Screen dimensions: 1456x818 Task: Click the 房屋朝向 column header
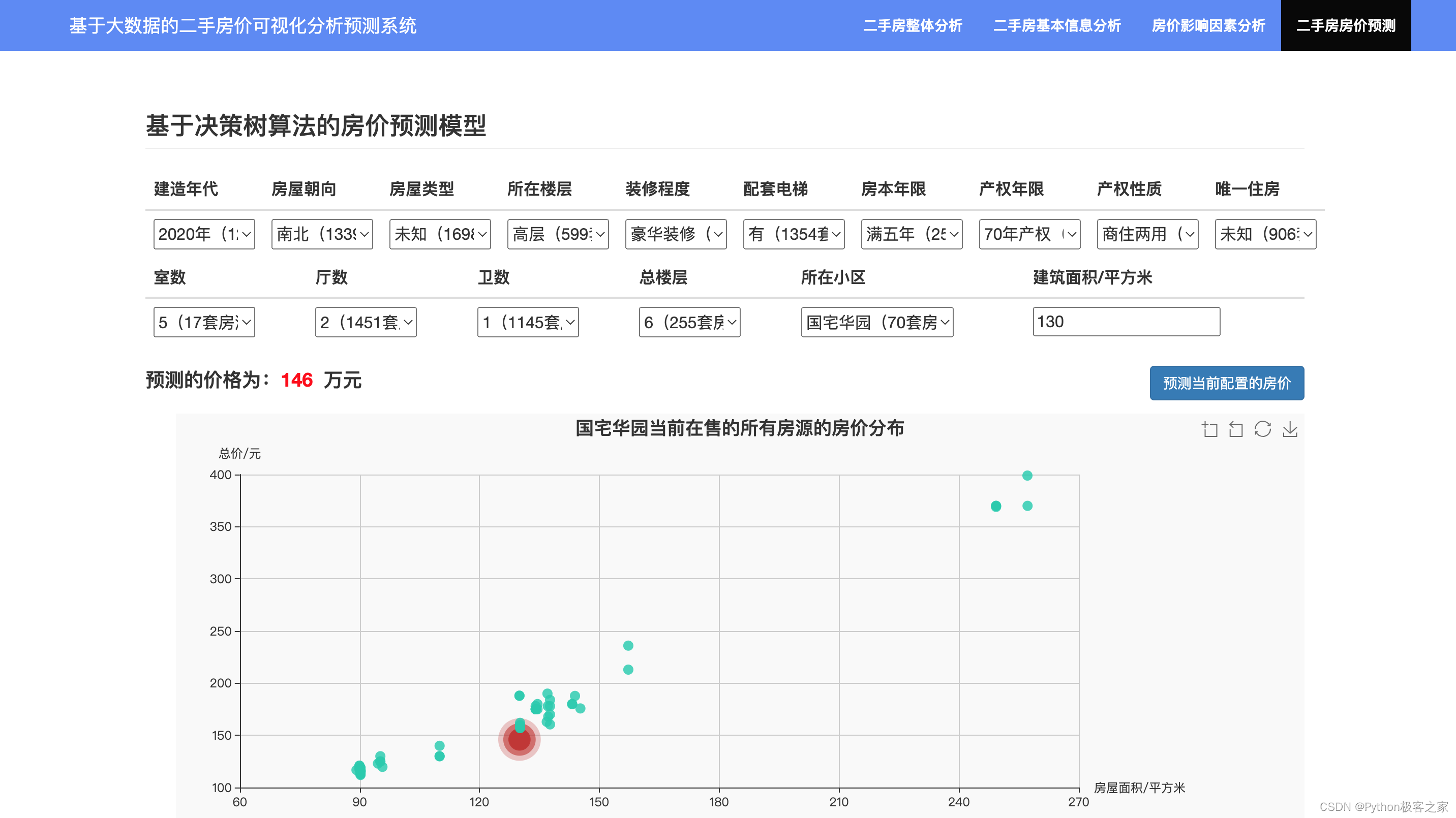(304, 188)
